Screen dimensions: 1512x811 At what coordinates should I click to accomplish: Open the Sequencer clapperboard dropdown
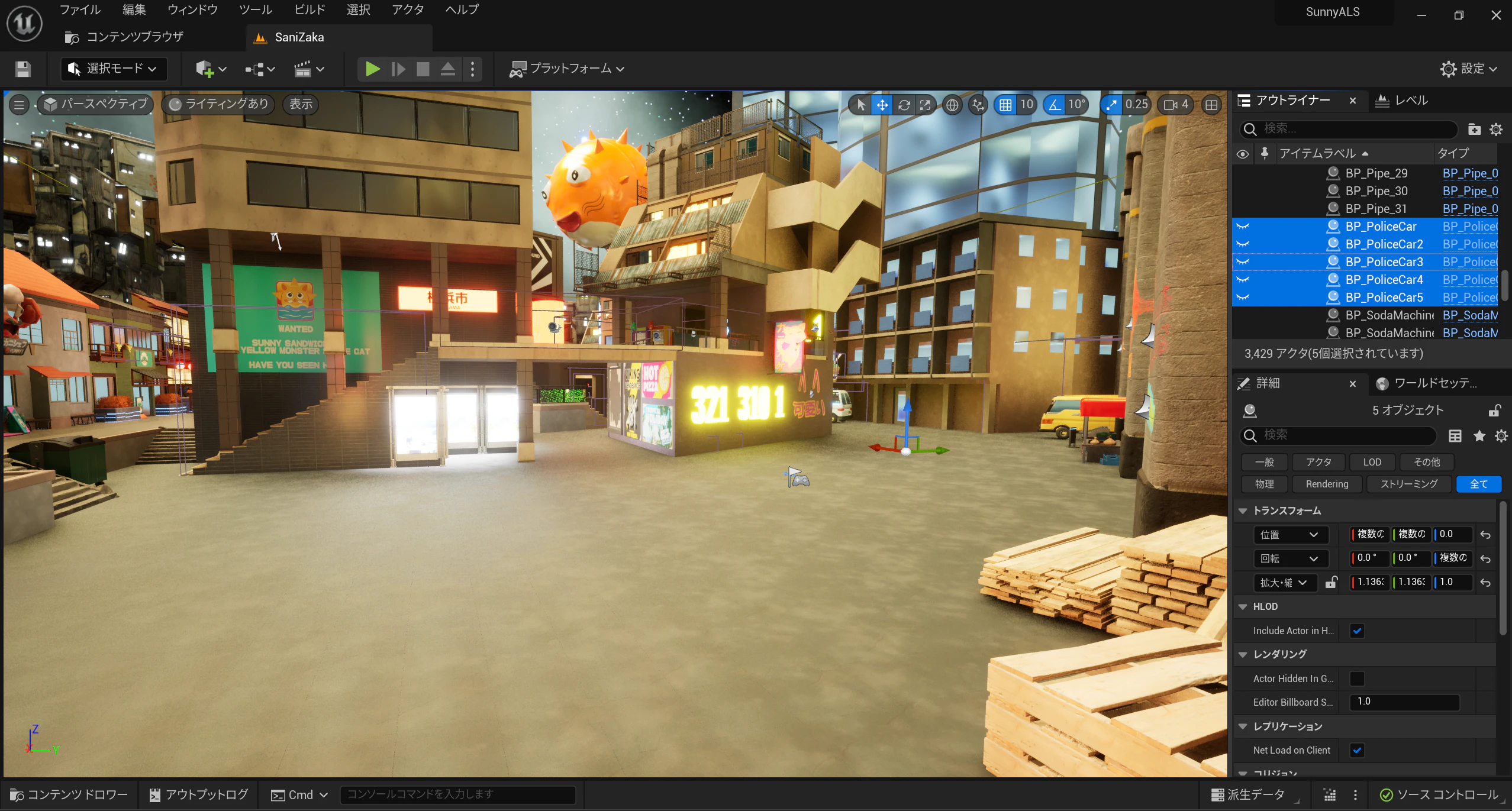(310, 69)
